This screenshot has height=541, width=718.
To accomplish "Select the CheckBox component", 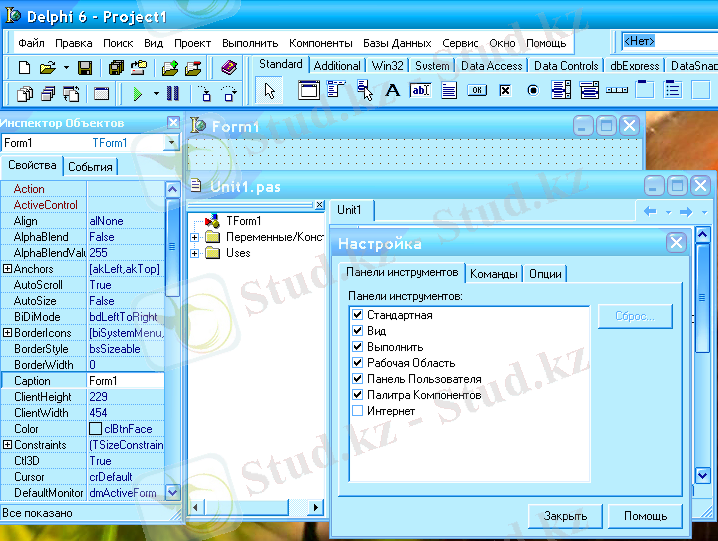I will click(505, 90).
